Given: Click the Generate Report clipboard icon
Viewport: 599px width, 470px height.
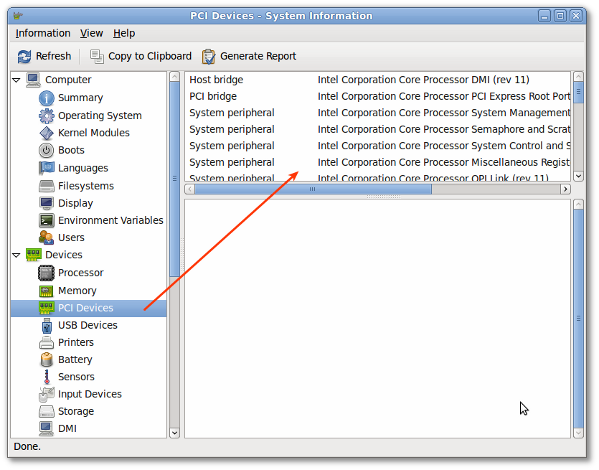Looking at the screenshot, I should pos(209,57).
